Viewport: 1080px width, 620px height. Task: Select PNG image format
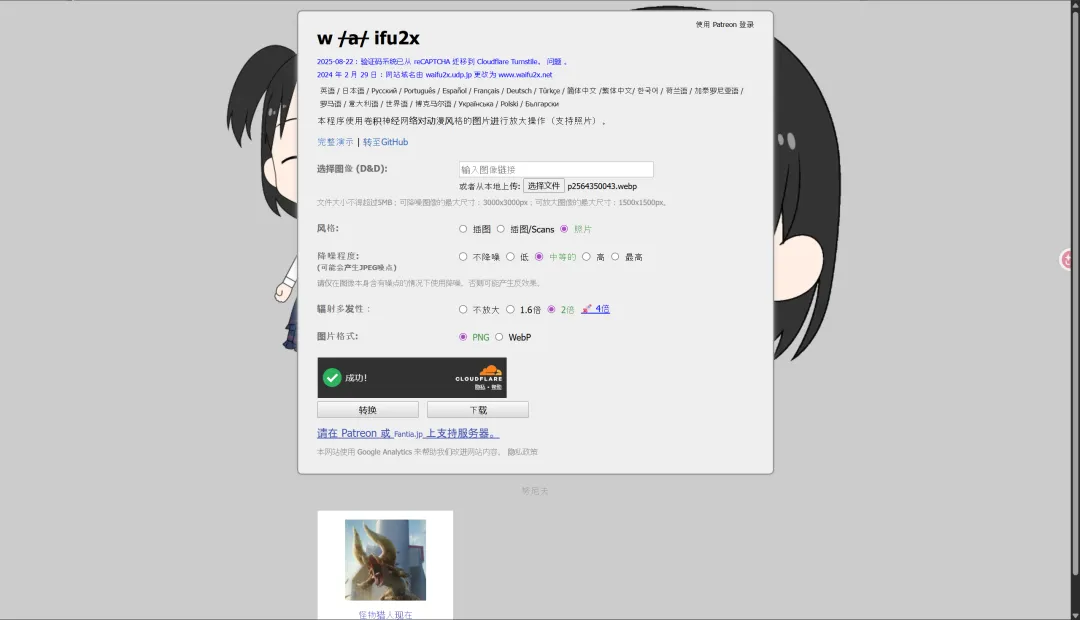(463, 337)
